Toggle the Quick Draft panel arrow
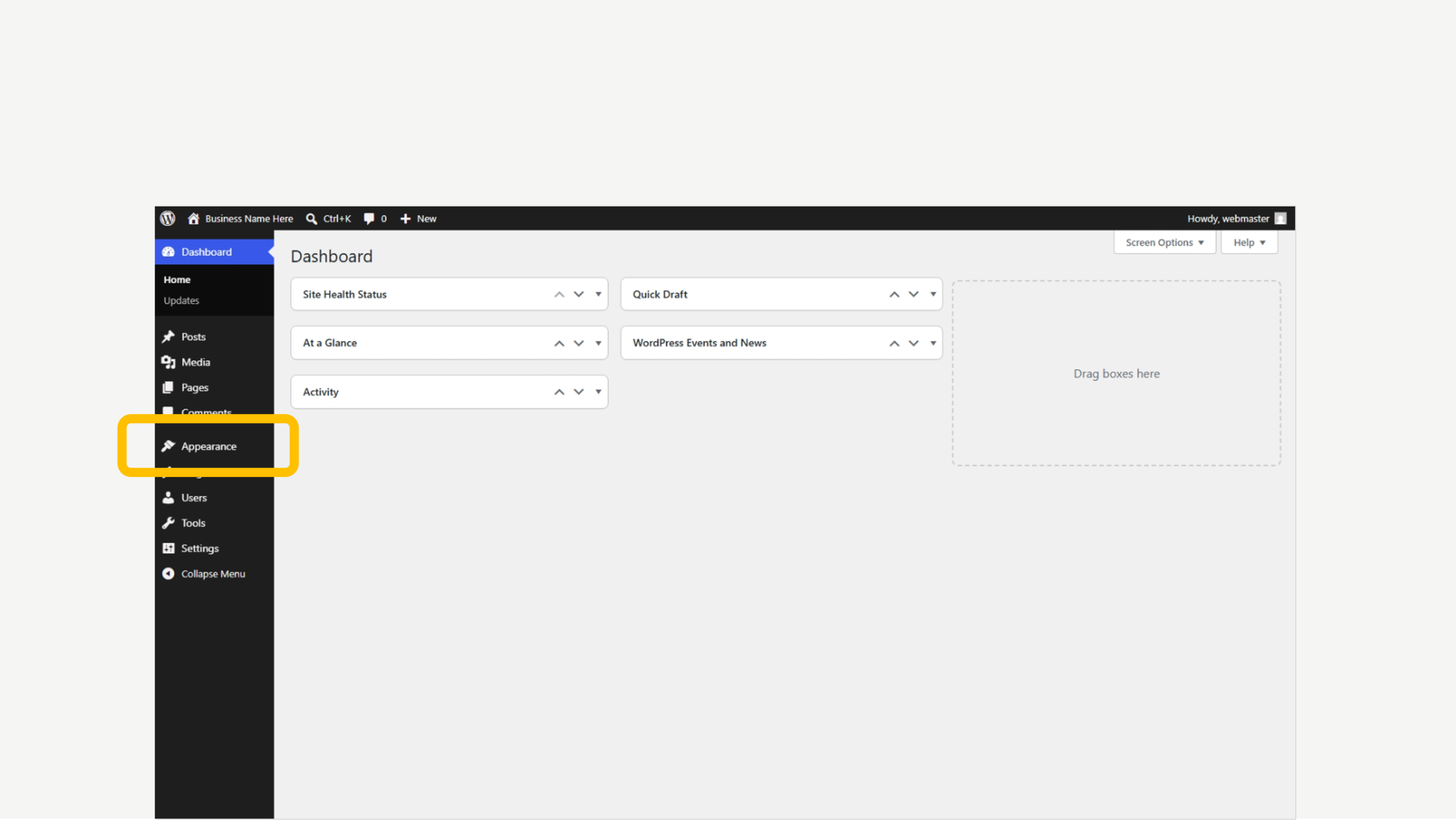Image resolution: width=1456 pixels, height=820 pixels. 933,294
